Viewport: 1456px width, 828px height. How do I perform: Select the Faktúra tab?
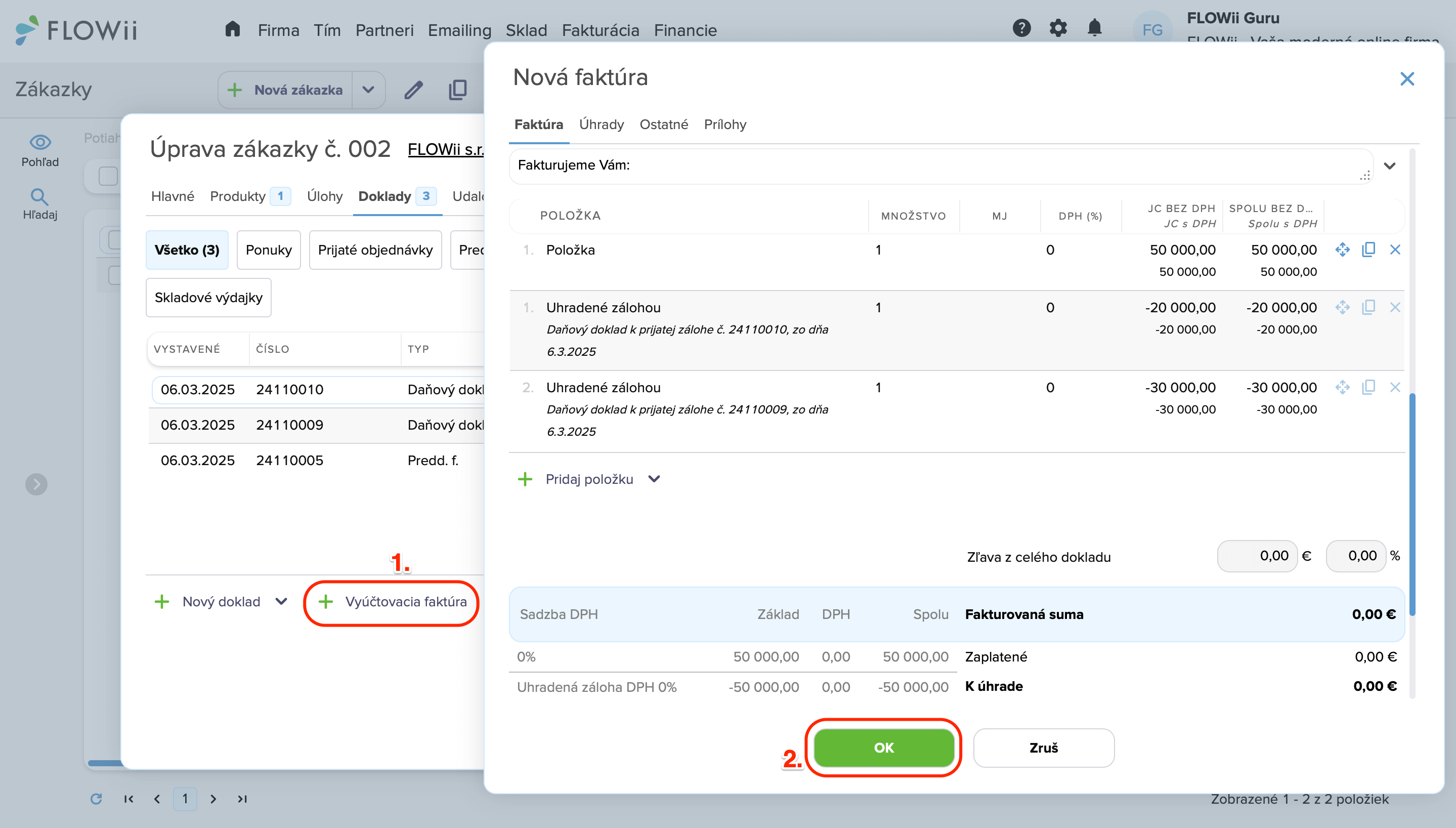(x=539, y=125)
